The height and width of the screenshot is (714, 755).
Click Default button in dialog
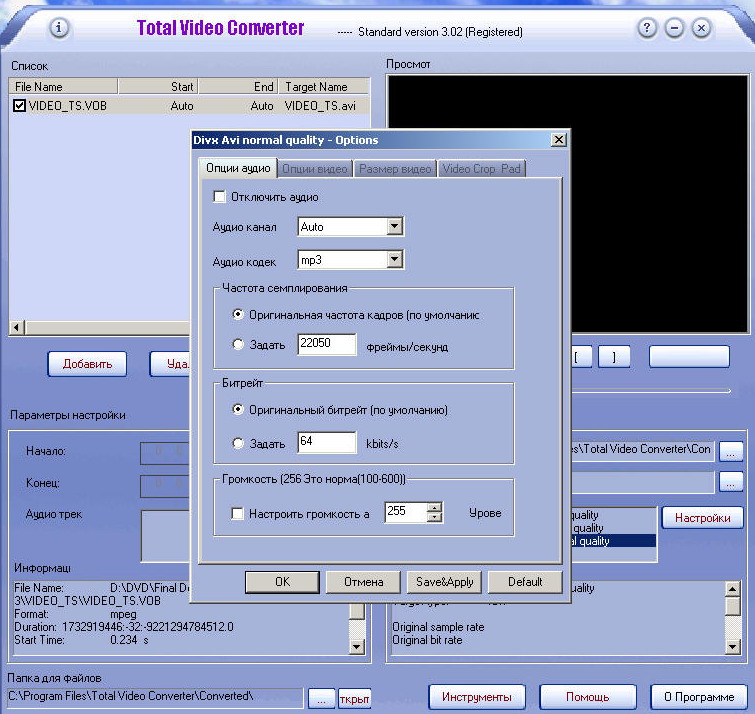click(525, 582)
